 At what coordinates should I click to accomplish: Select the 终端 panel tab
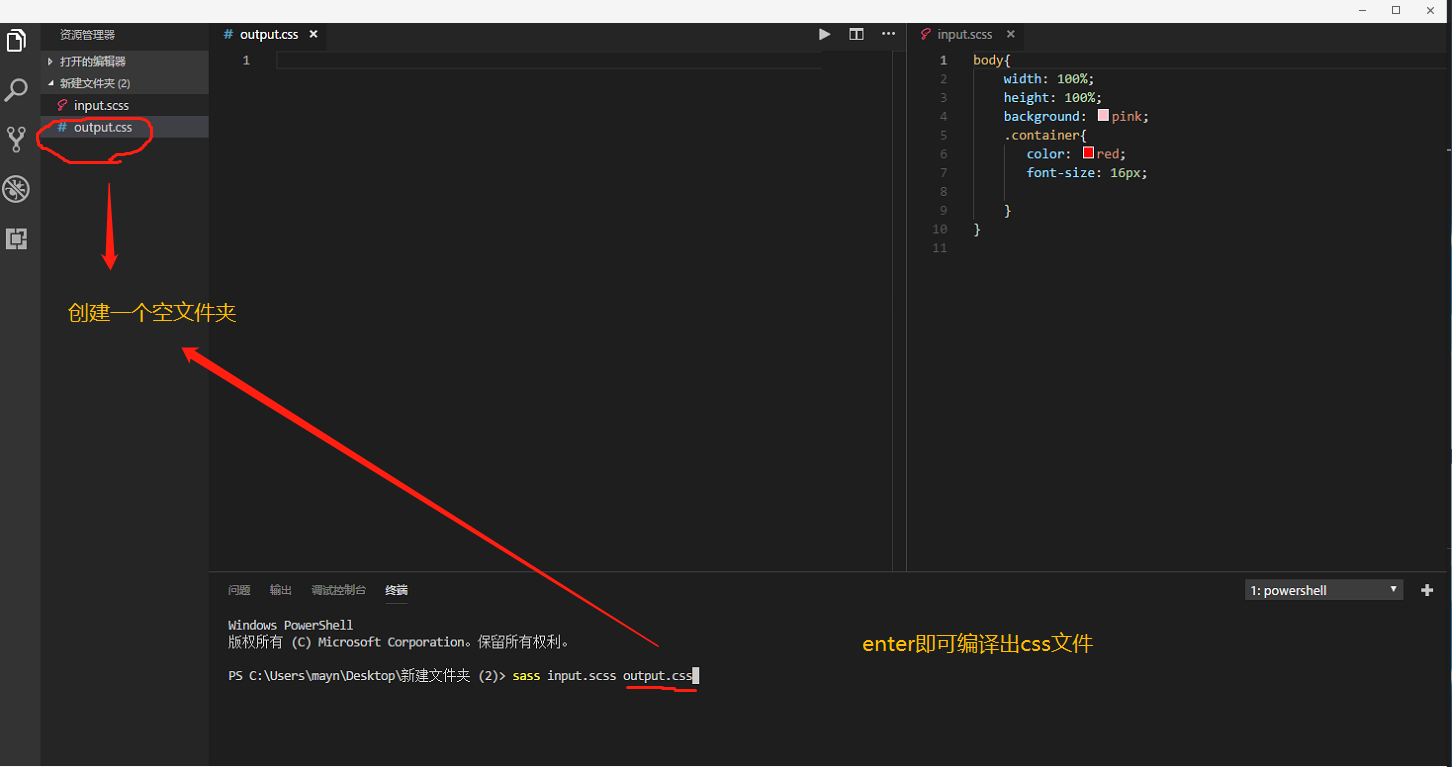pos(396,590)
